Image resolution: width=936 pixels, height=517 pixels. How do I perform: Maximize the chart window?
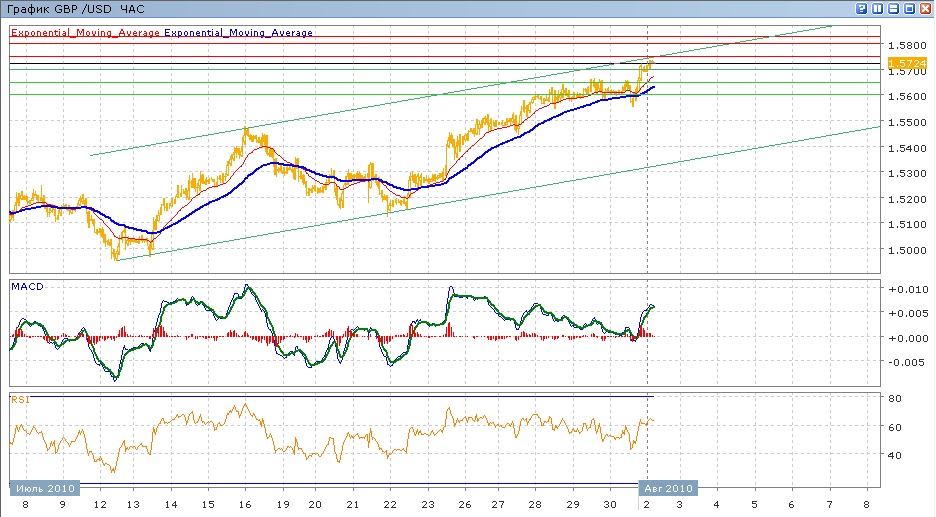[907, 8]
